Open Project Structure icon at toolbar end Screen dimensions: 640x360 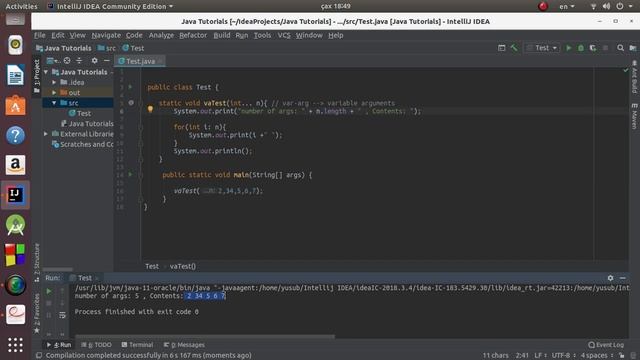(x=633, y=48)
